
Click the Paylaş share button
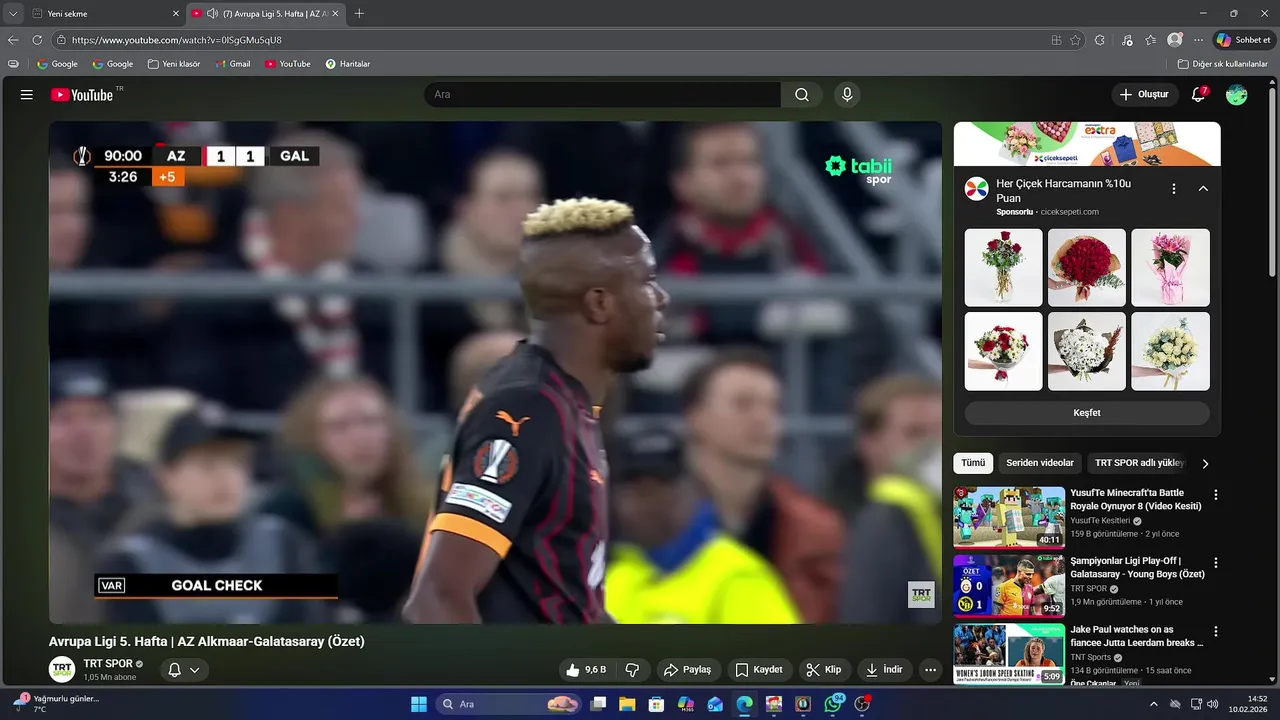pos(688,670)
